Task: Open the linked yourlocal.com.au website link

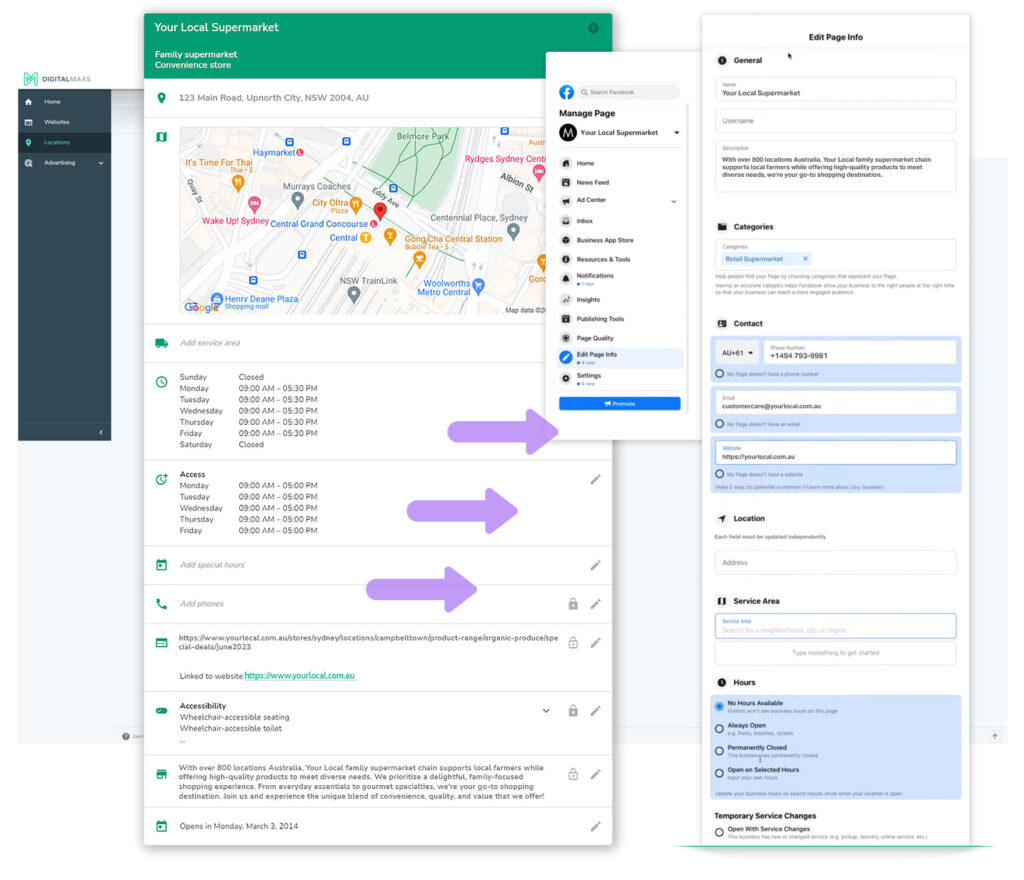Action: click(x=300, y=676)
